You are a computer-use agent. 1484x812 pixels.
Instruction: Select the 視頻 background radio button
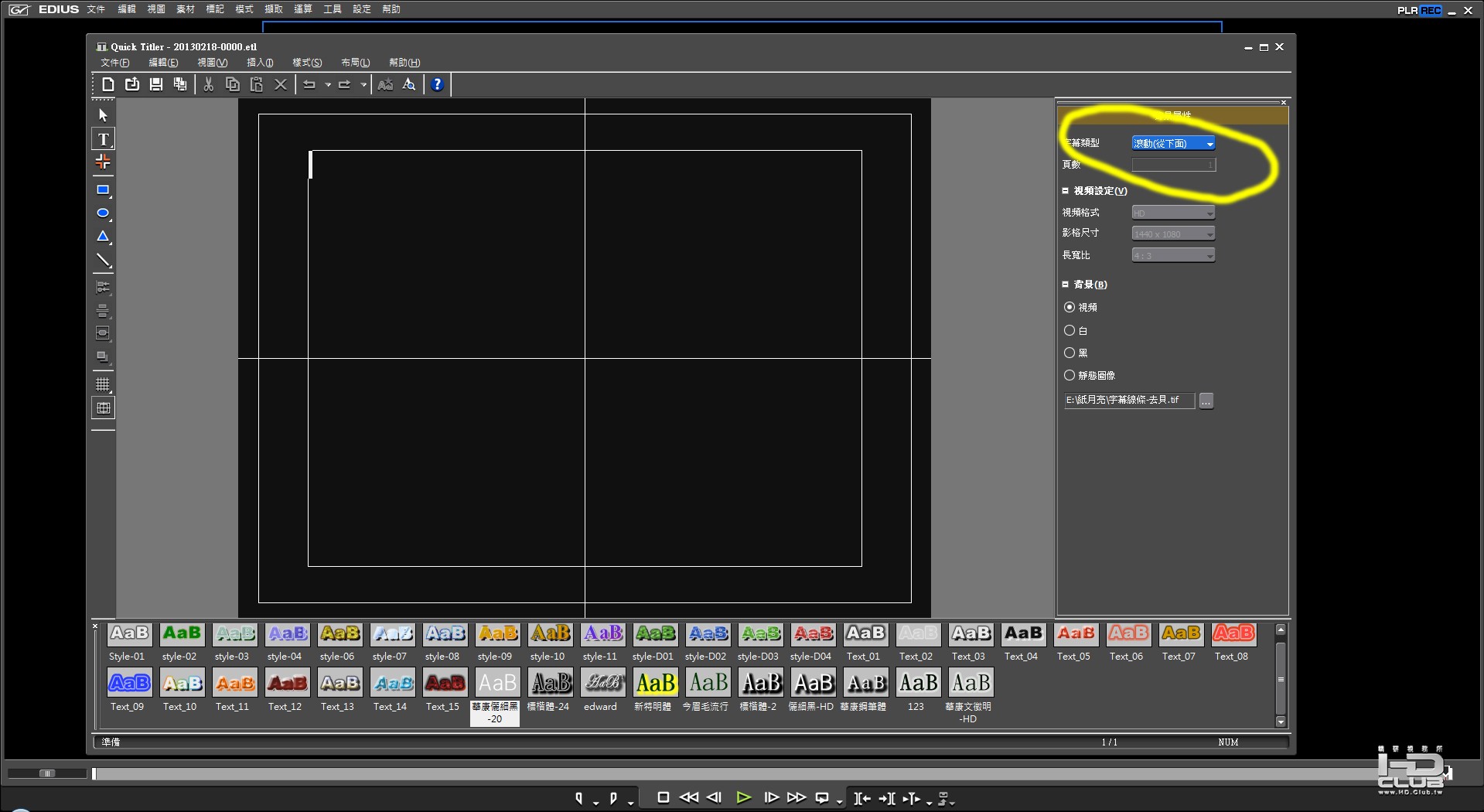pos(1070,307)
